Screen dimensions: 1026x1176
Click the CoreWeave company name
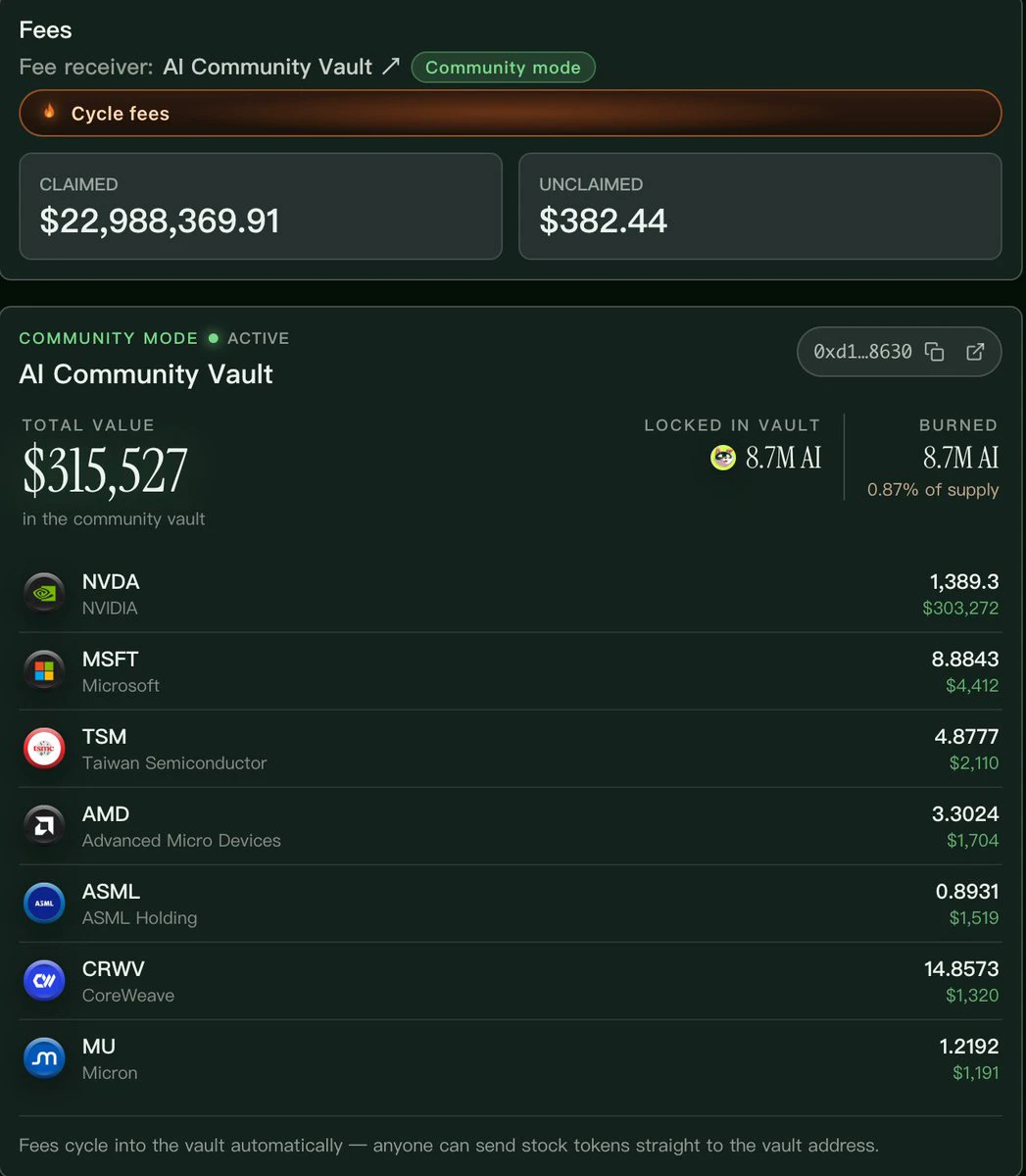(x=128, y=996)
